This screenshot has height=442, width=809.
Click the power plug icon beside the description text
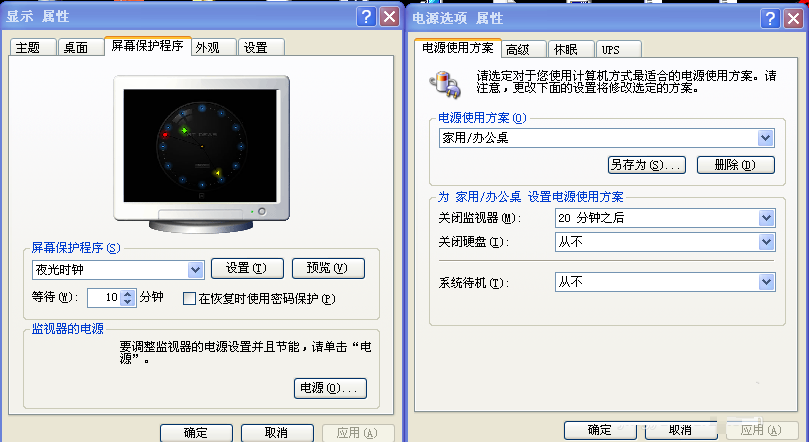coord(442,84)
